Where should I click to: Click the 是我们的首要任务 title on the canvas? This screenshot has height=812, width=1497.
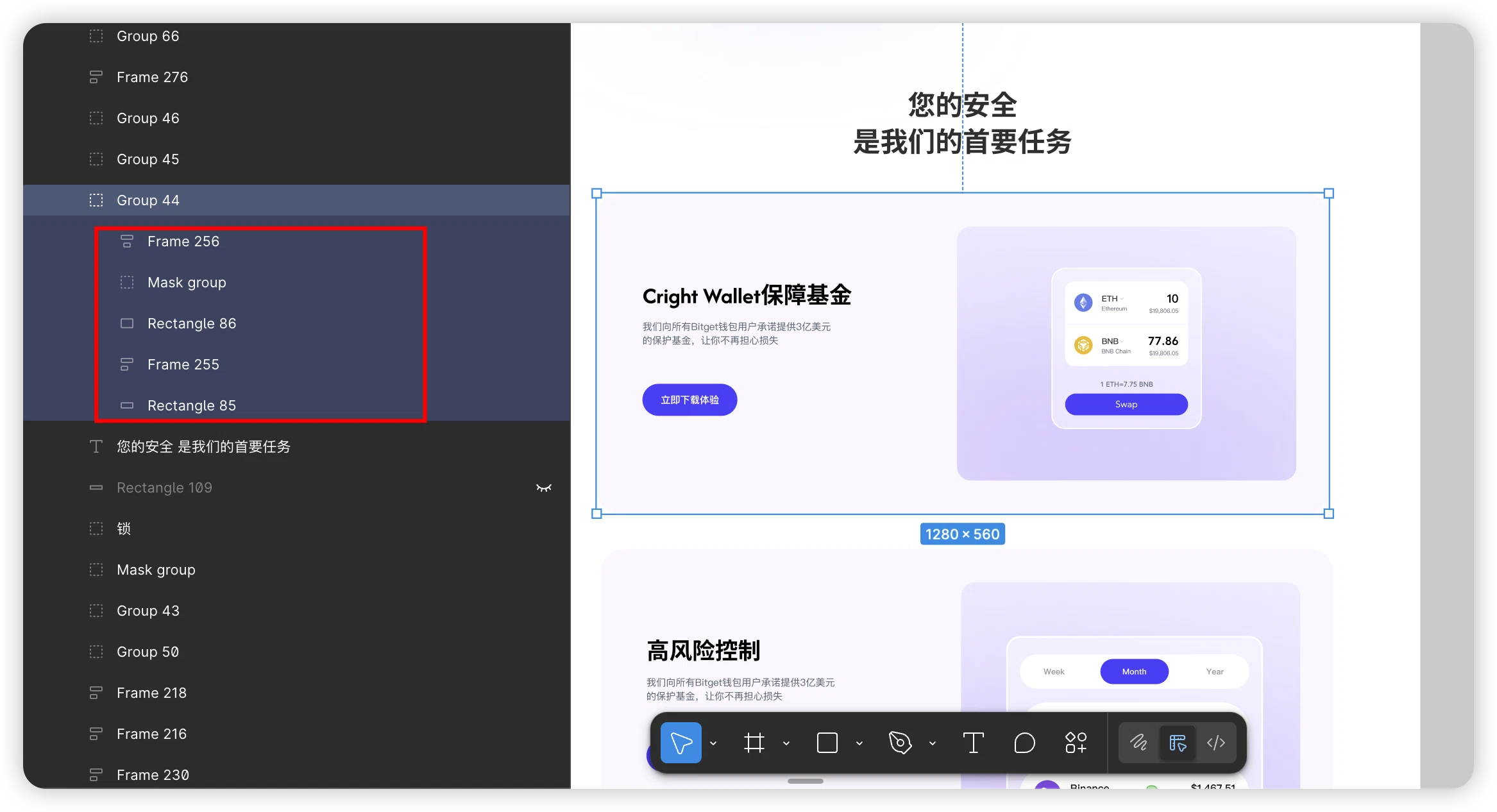(x=962, y=142)
